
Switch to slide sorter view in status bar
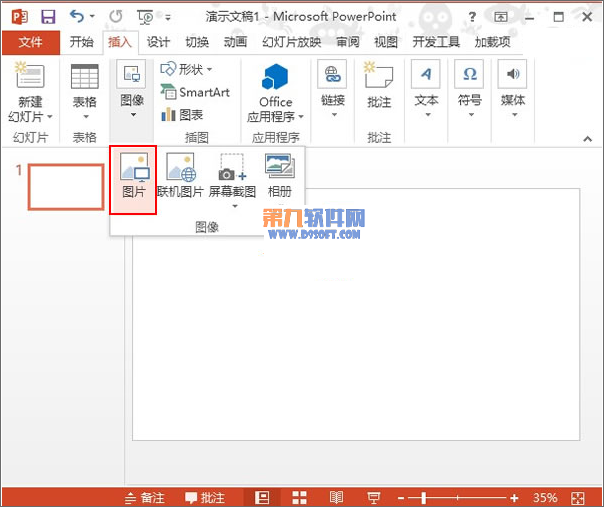tap(299, 497)
